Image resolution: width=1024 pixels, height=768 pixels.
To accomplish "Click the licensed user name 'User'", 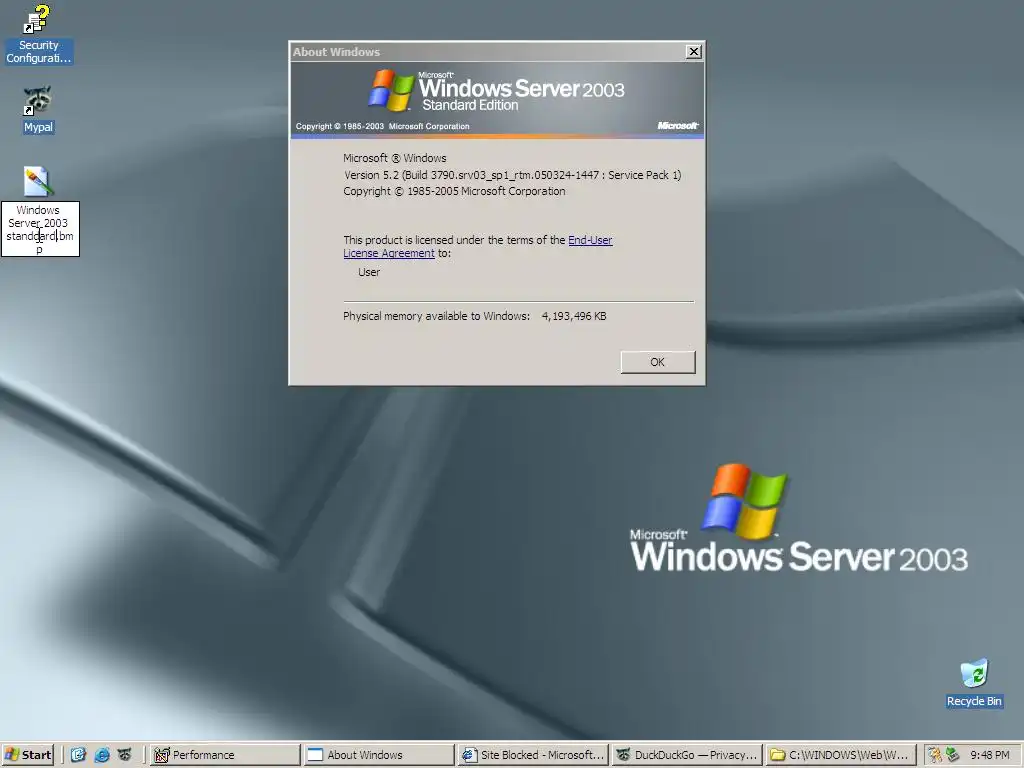I will pos(369,272).
